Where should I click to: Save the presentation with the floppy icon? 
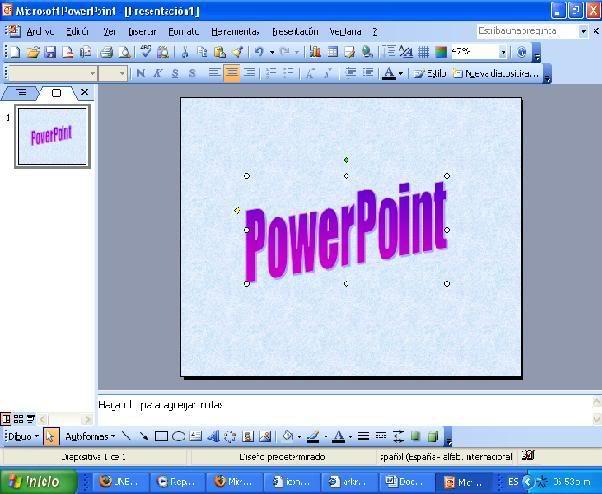[50, 52]
